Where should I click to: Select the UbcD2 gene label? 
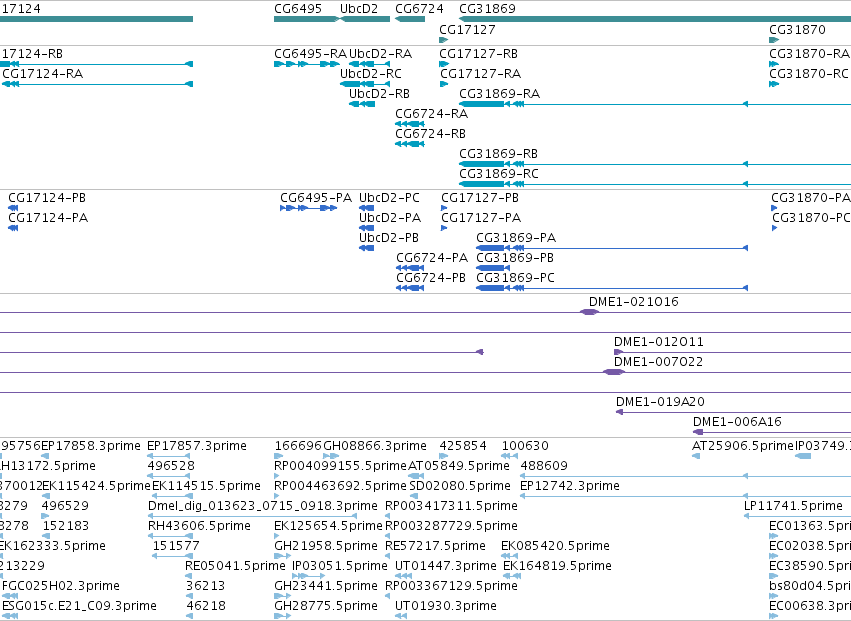pos(359,9)
